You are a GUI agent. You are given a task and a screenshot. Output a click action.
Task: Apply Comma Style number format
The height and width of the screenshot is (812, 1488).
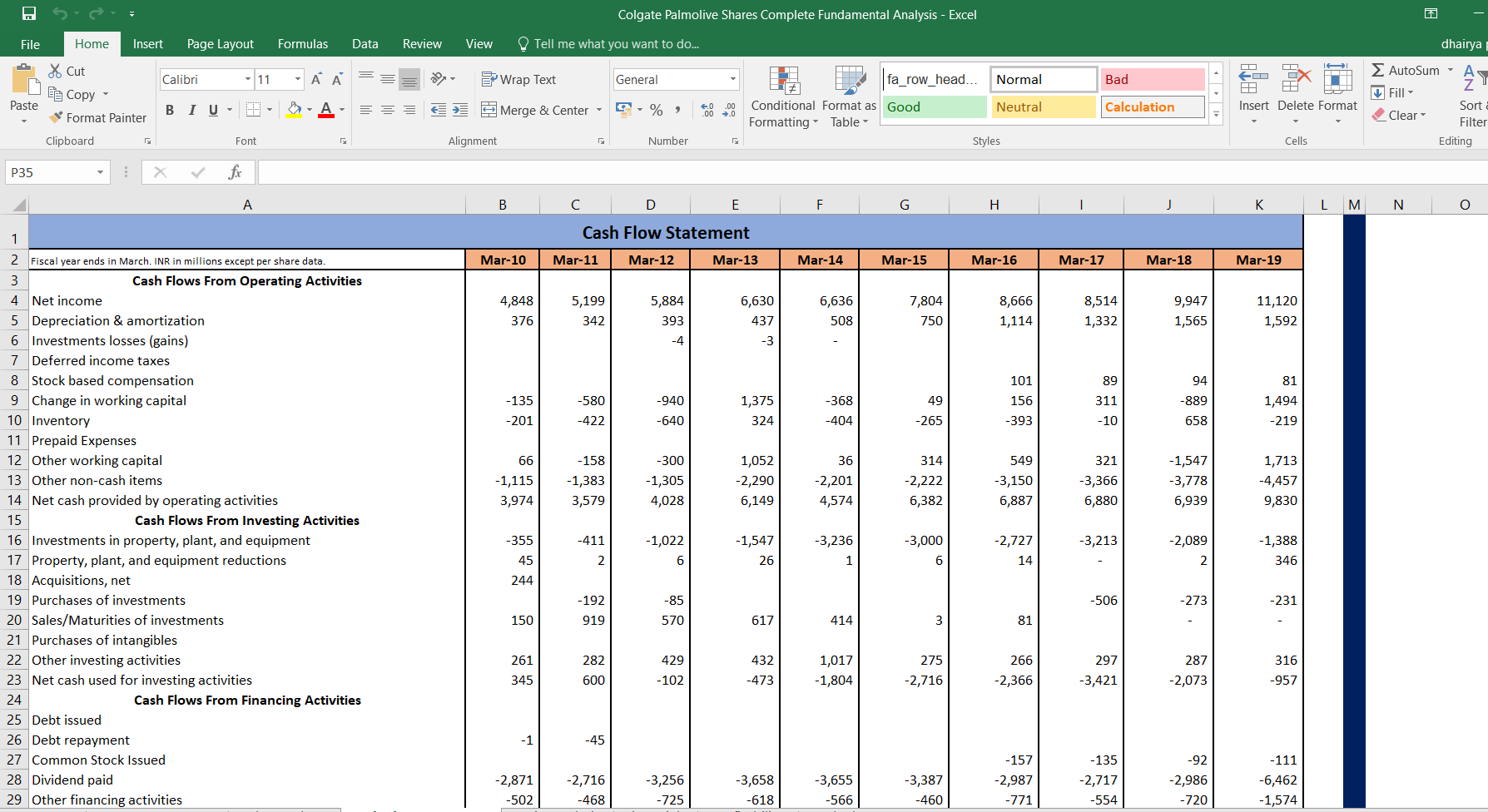678,110
